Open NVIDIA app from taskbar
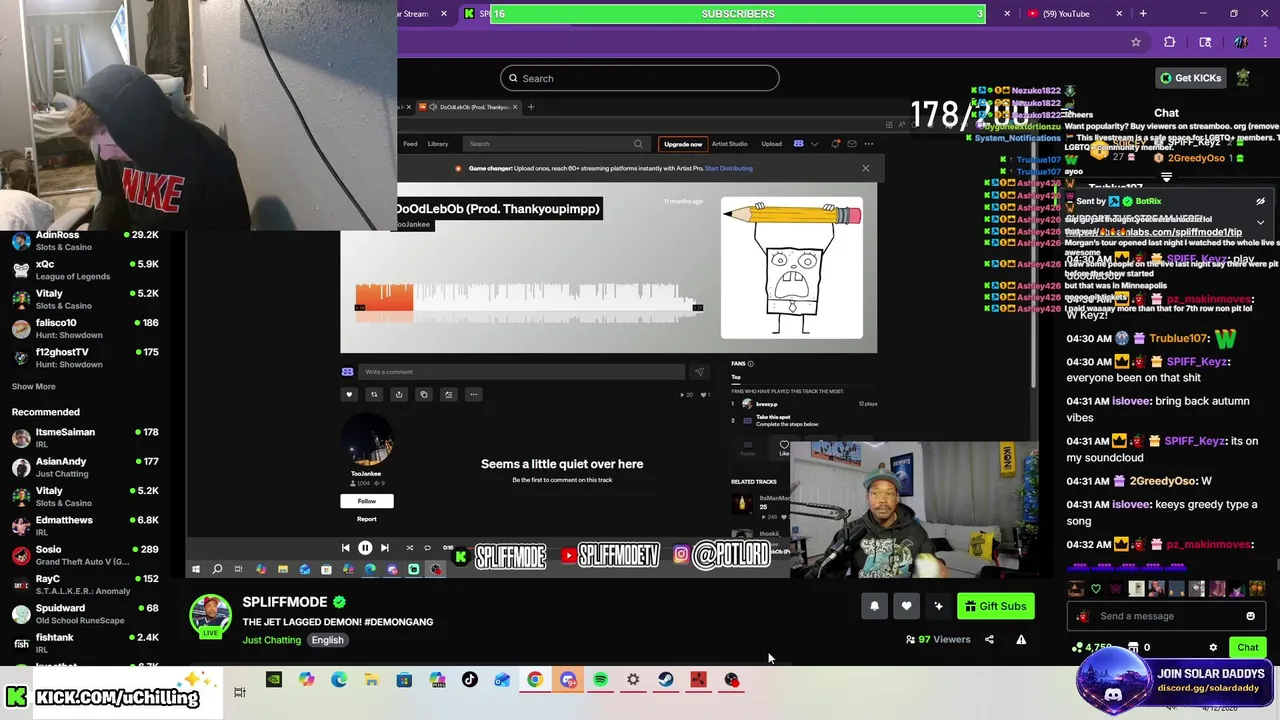This screenshot has width=1280, height=720. [273, 680]
